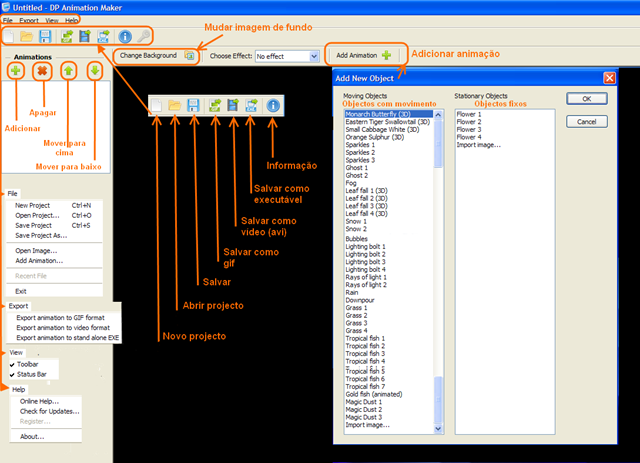Viewport: 640px width, 463px height.
Task: Click Export to GIF icon in main toolbar below menu bar
Action: pyautogui.click(x=67, y=37)
